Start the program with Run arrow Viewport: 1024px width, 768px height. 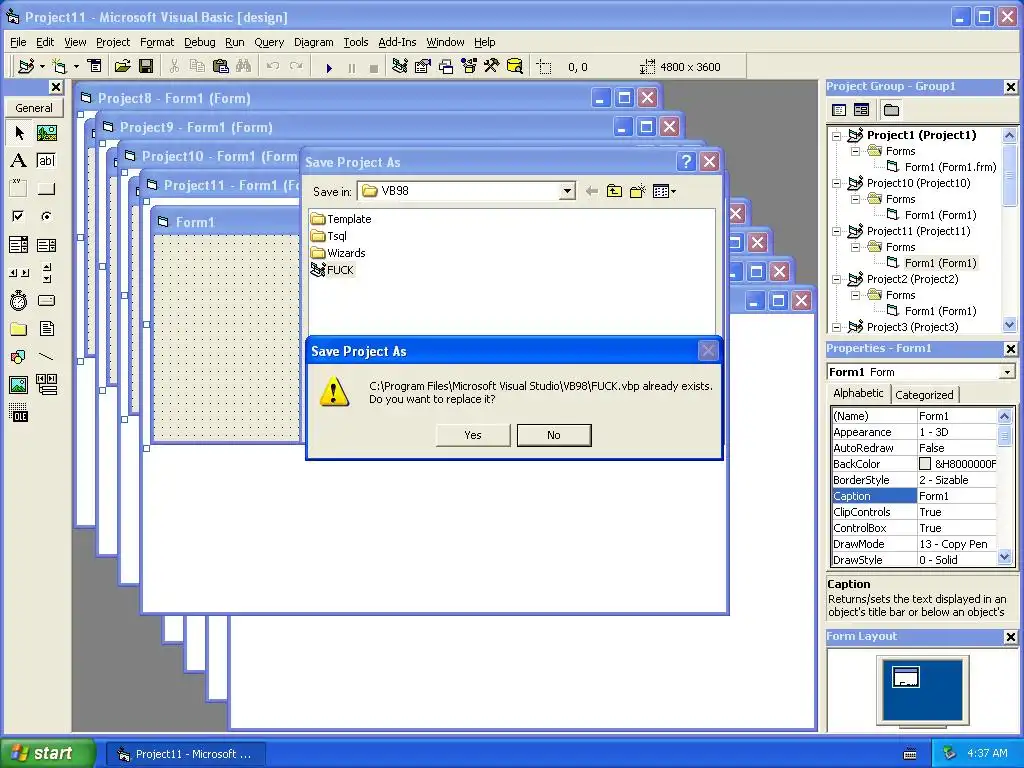point(329,67)
